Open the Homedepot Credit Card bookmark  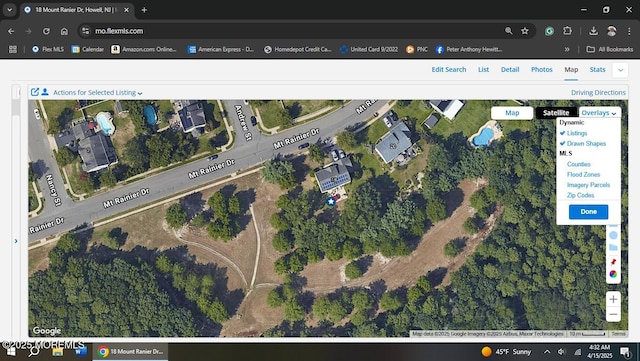coord(298,49)
